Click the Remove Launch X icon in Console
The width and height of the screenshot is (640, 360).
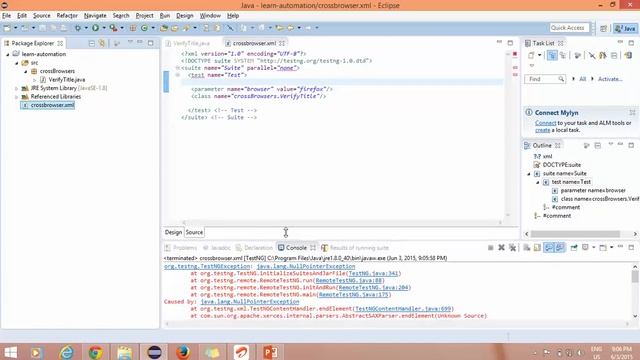502,248
